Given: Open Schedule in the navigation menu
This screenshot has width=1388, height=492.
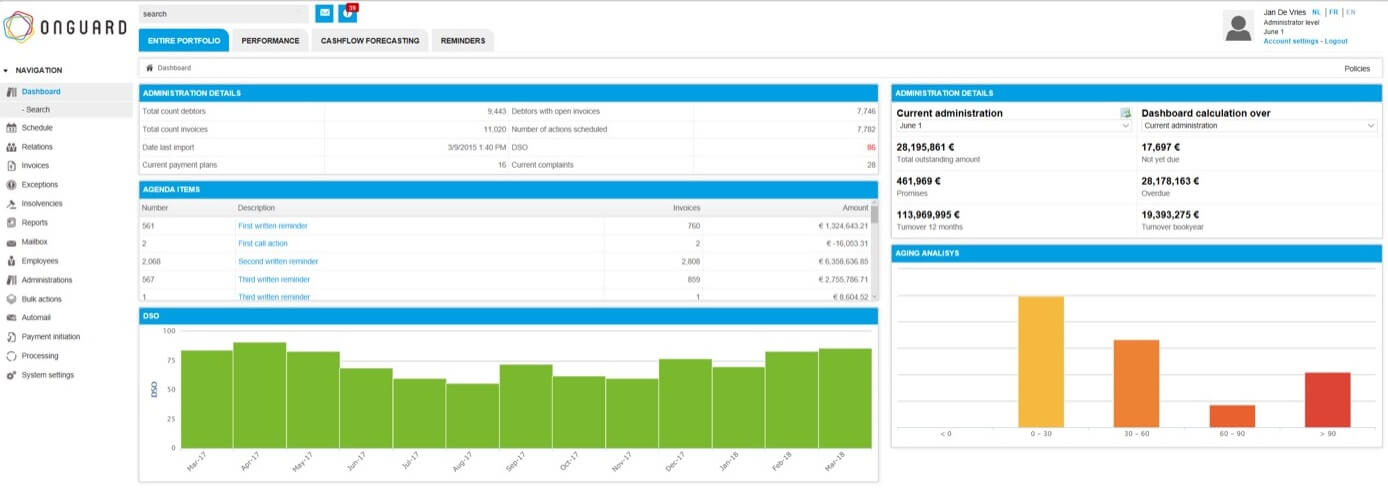Looking at the screenshot, I should click(37, 128).
